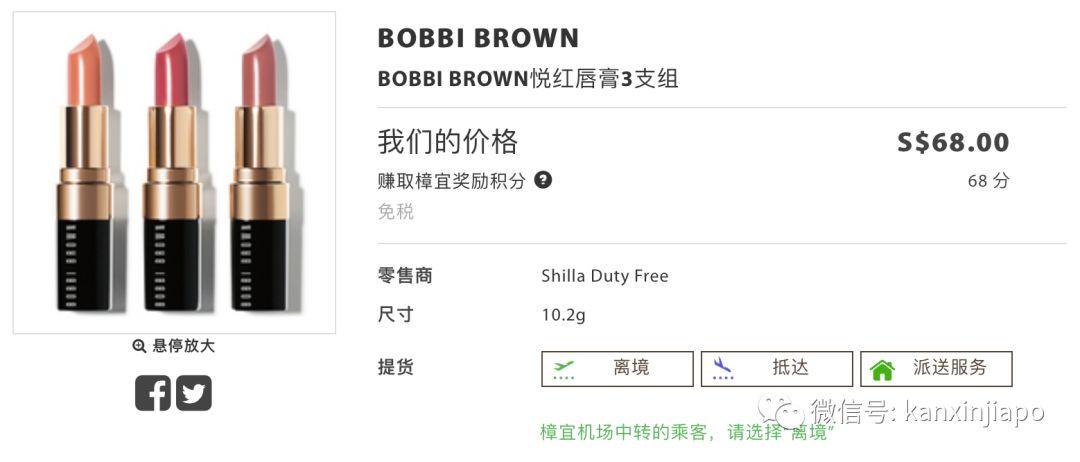The height and width of the screenshot is (462, 1080).
Task: Open the BOBBI BROWN brand heading
Action: 478,39
